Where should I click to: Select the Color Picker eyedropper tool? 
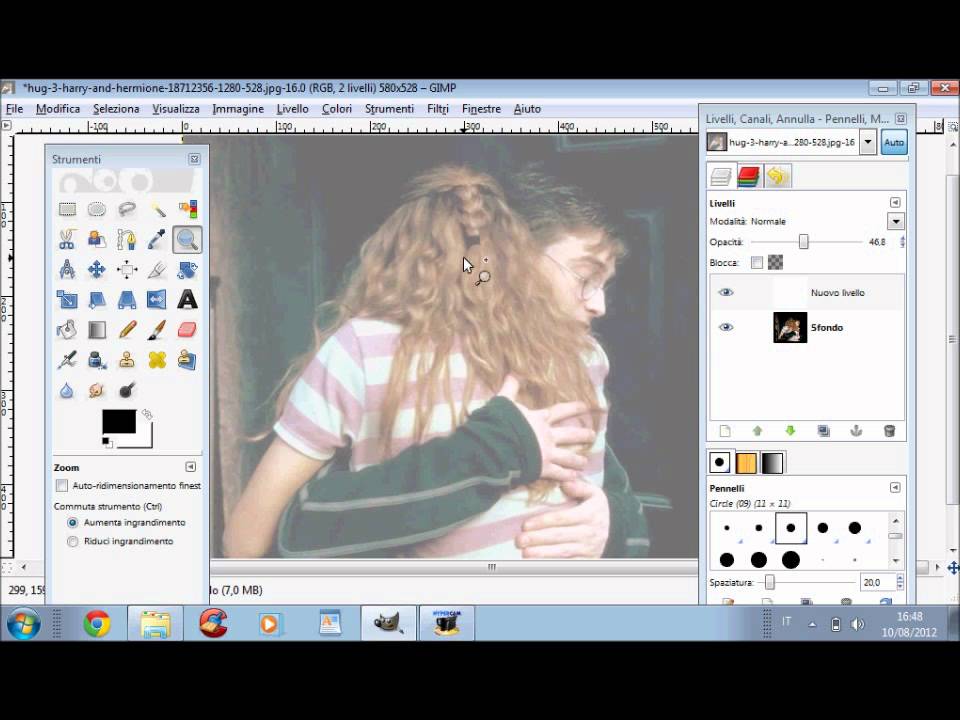click(x=157, y=239)
